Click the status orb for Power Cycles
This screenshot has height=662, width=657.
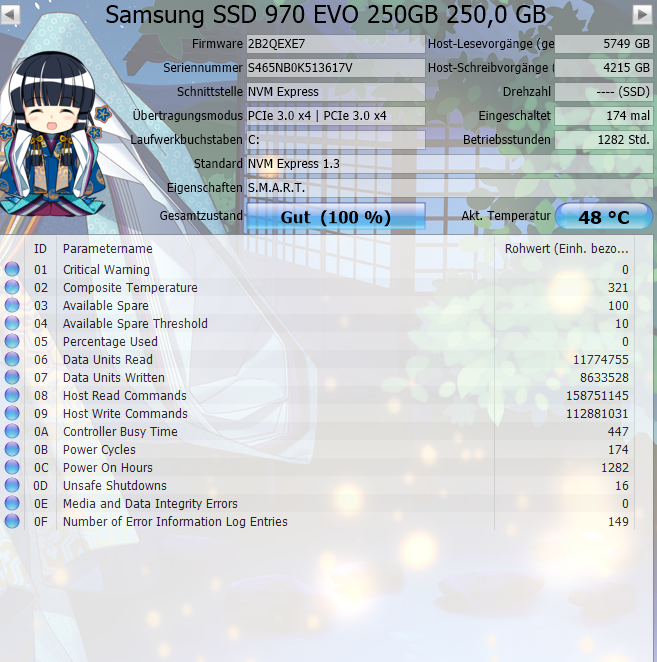12,449
